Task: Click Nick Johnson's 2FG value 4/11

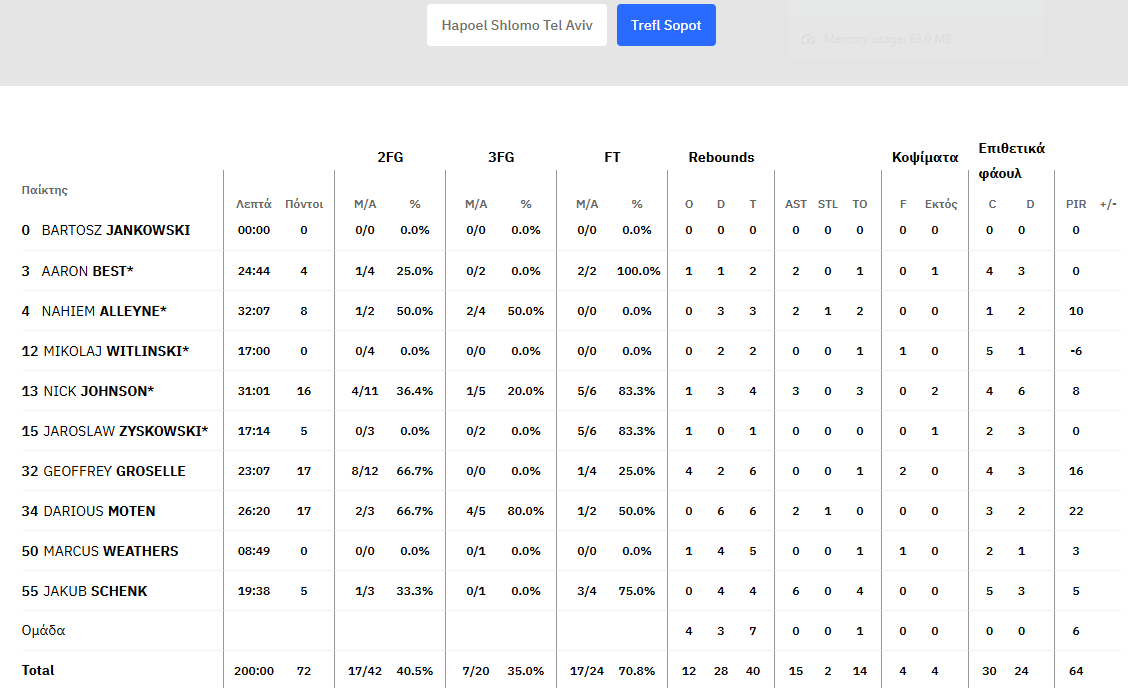Action: (x=365, y=391)
